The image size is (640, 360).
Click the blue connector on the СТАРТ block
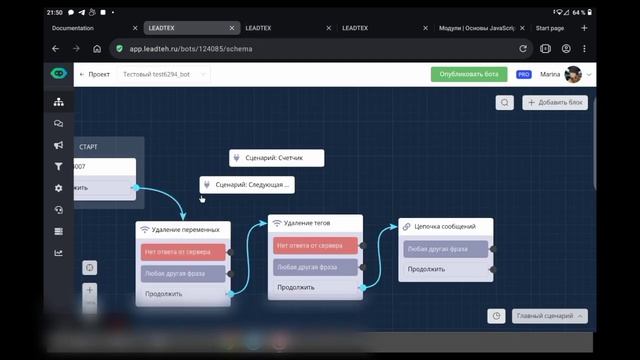click(x=136, y=187)
